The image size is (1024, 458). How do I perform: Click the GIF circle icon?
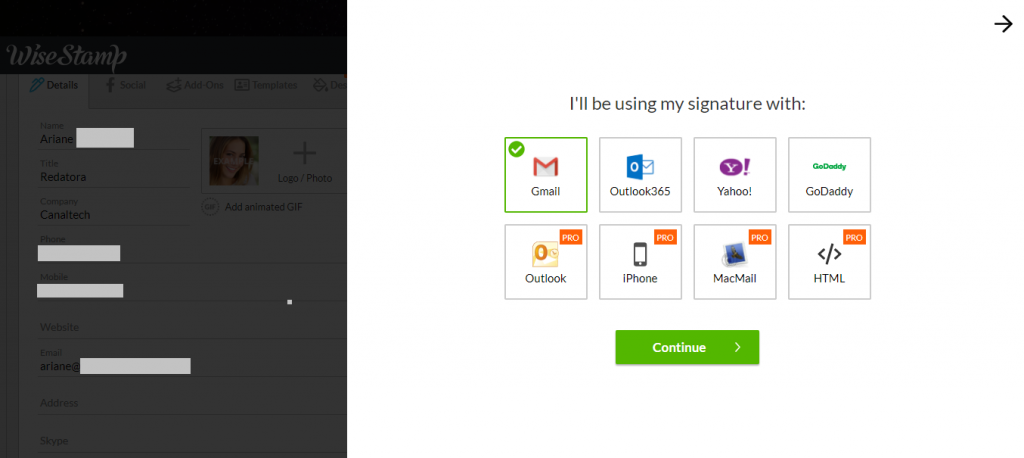210,207
